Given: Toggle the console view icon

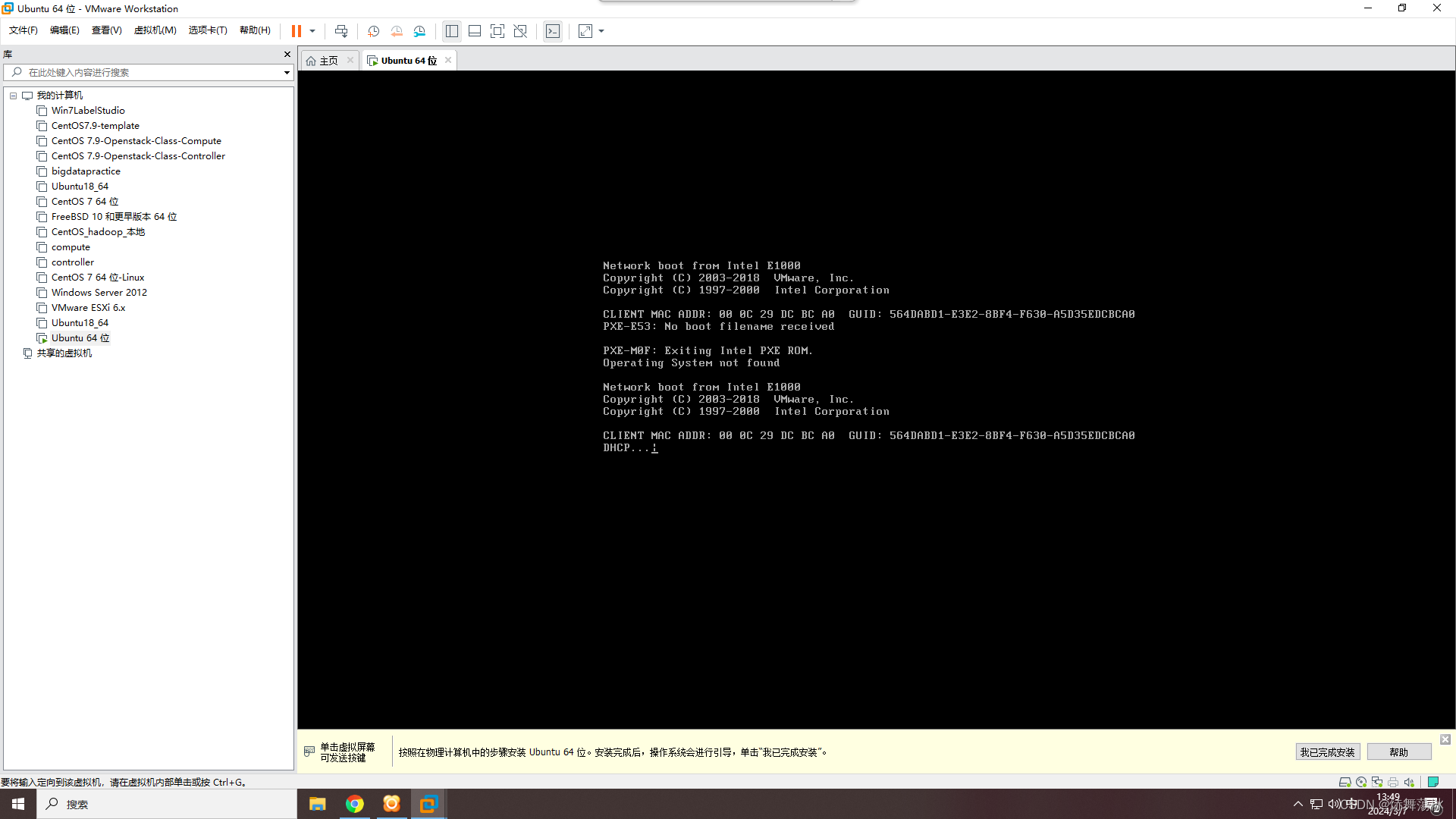Looking at the screenshot, I should coord(553,31).
